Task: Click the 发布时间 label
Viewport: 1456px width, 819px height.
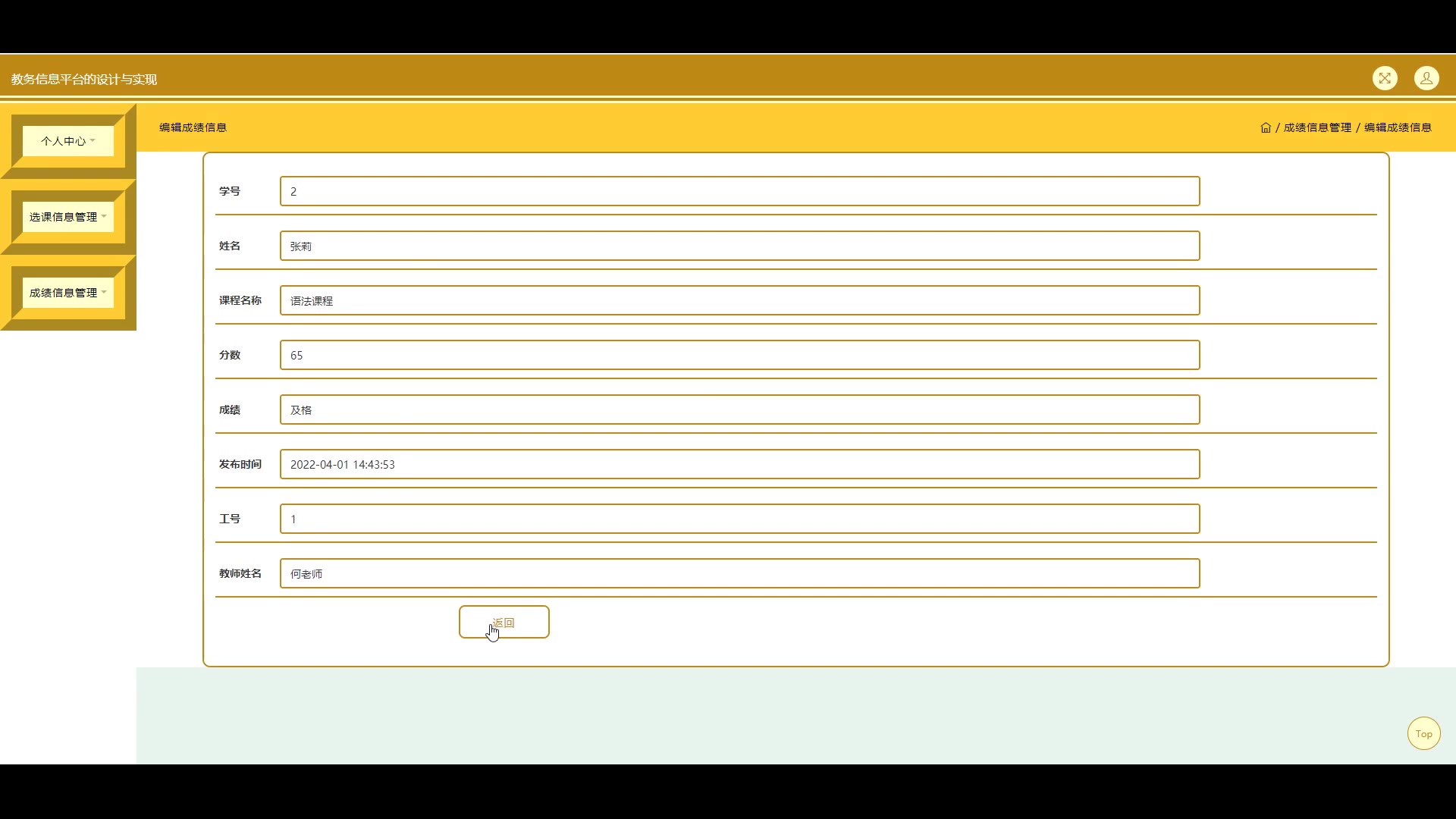Action: click(240, 464)
